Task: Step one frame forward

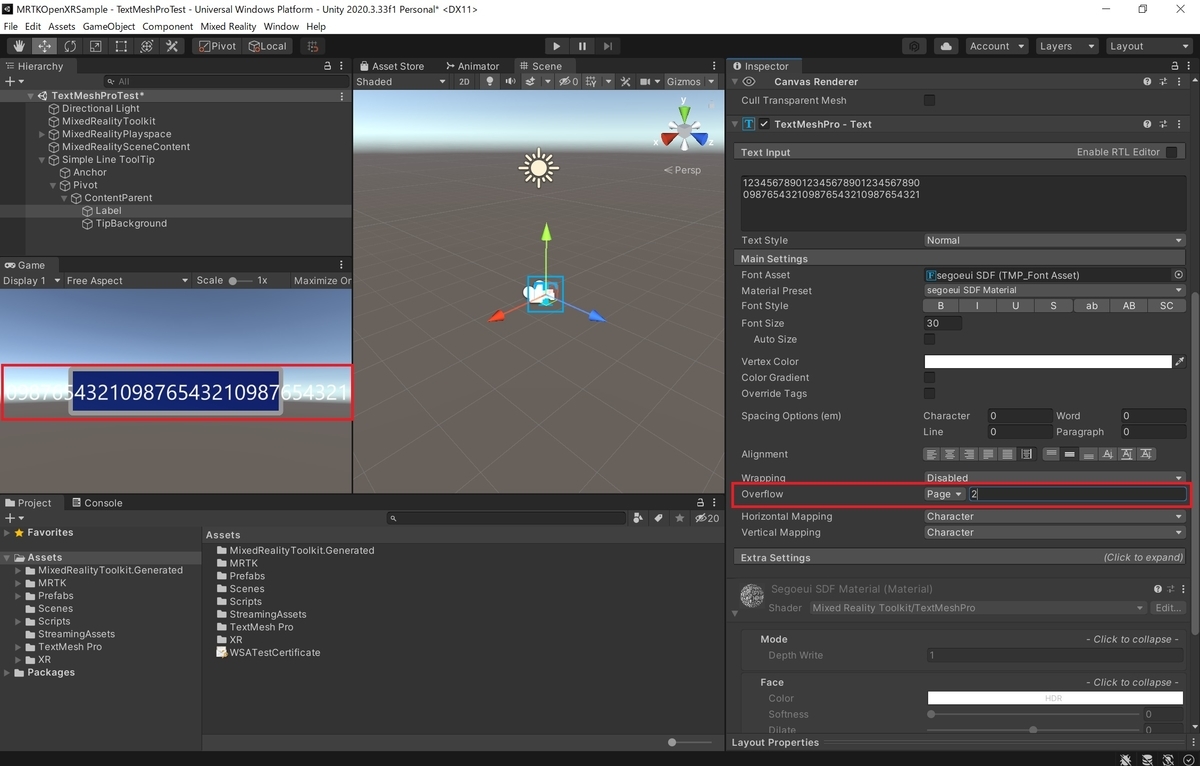Action: (607, 46)
